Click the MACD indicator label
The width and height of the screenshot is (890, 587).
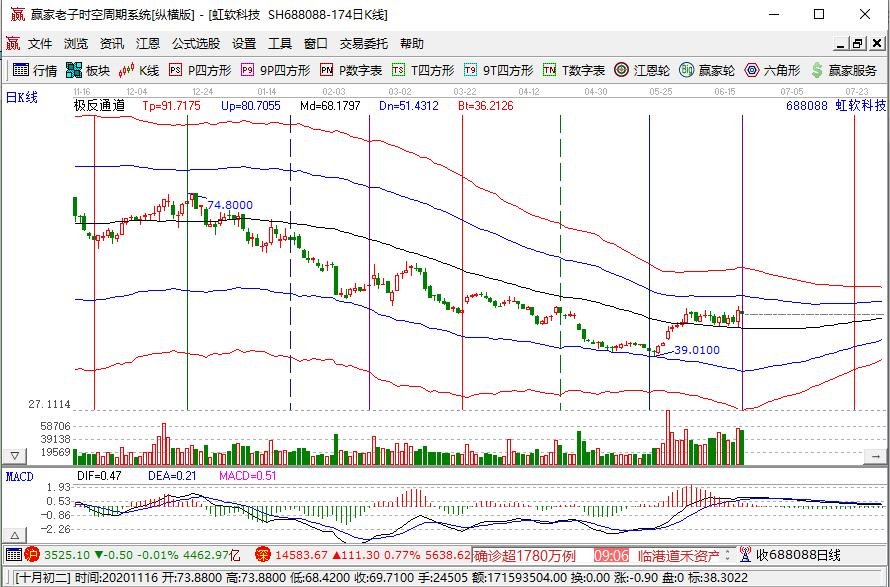click(x=19, y=476)
